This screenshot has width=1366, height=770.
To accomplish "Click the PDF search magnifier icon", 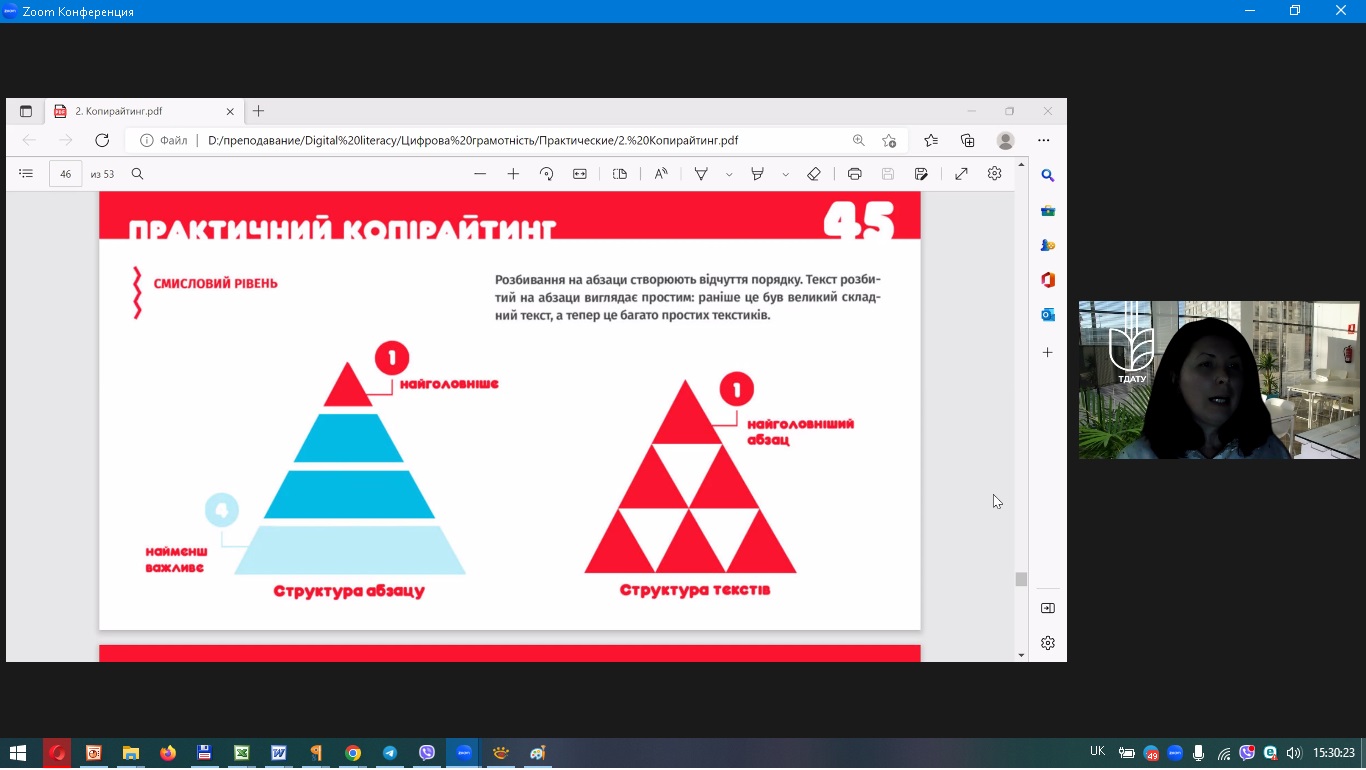I will (138, 174).
